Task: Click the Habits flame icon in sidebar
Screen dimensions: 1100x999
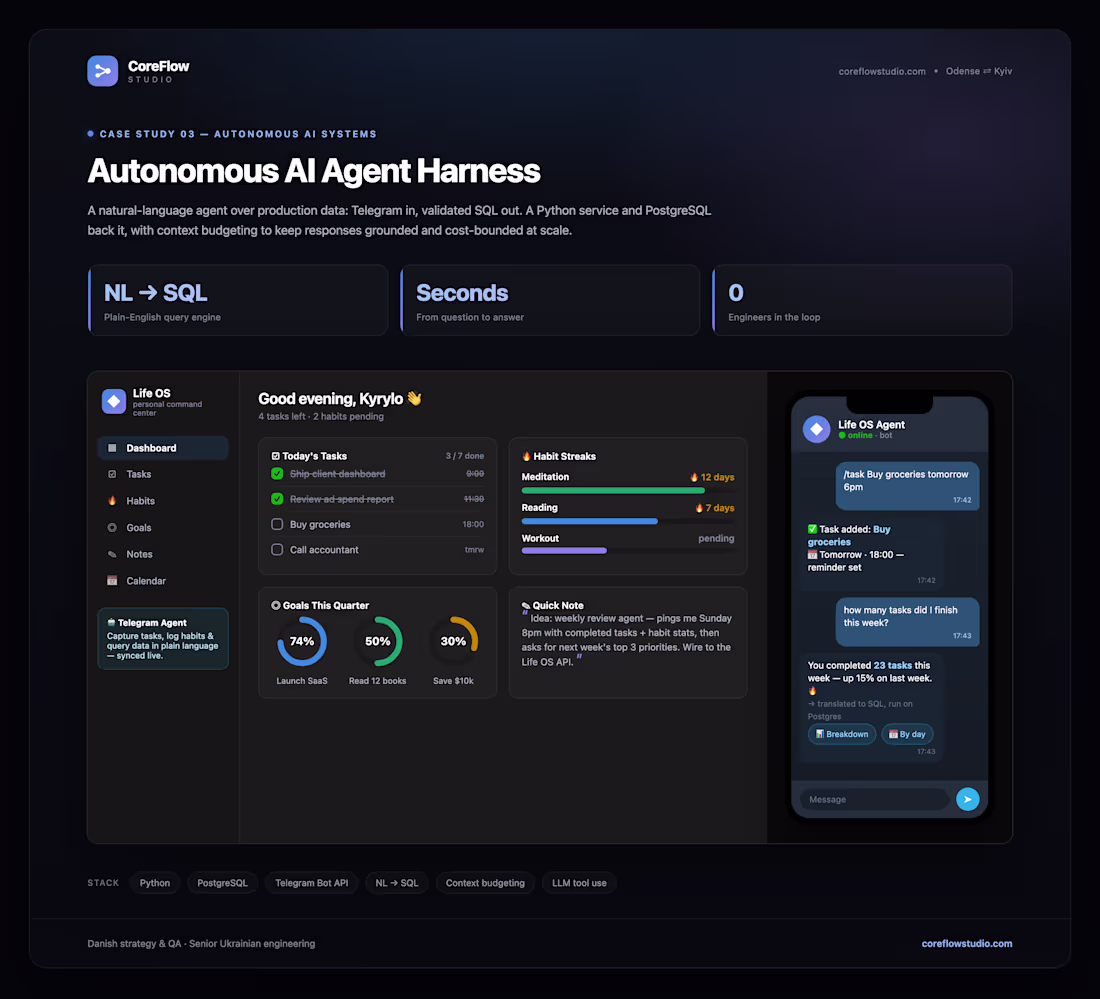Action: tap(112, 500)
